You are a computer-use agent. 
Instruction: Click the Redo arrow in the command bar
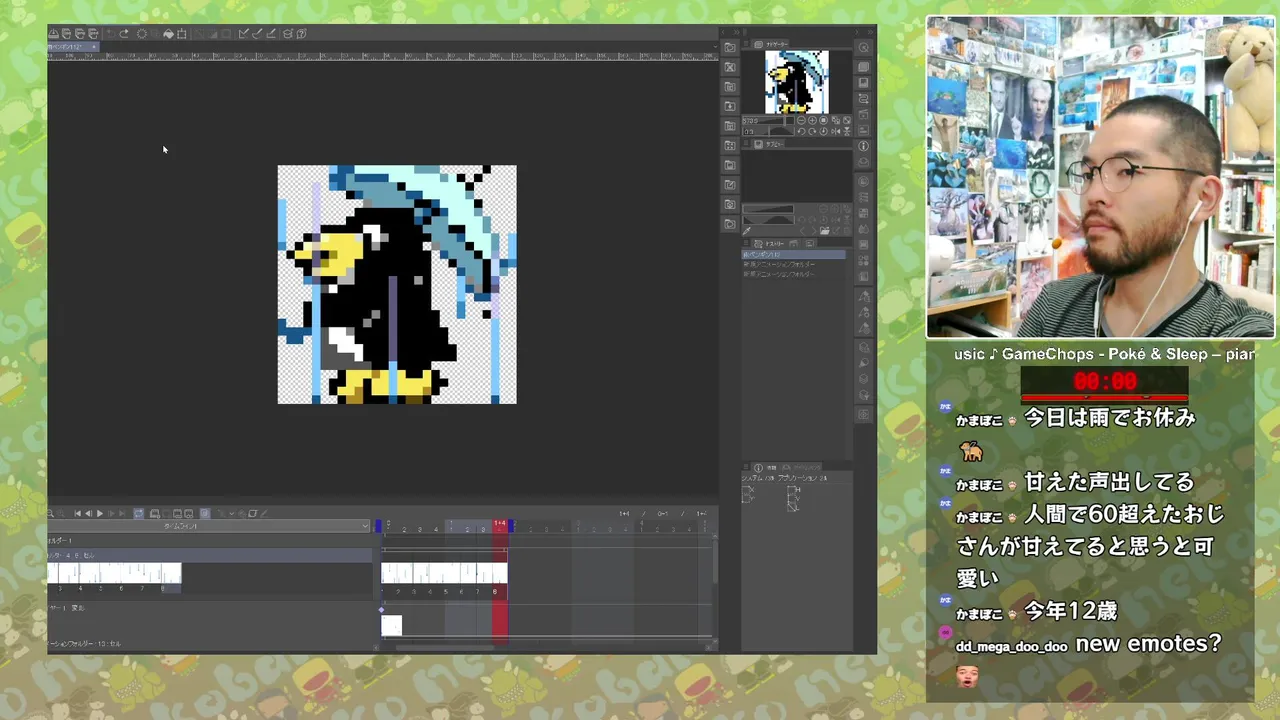click(x=124, y=34)
